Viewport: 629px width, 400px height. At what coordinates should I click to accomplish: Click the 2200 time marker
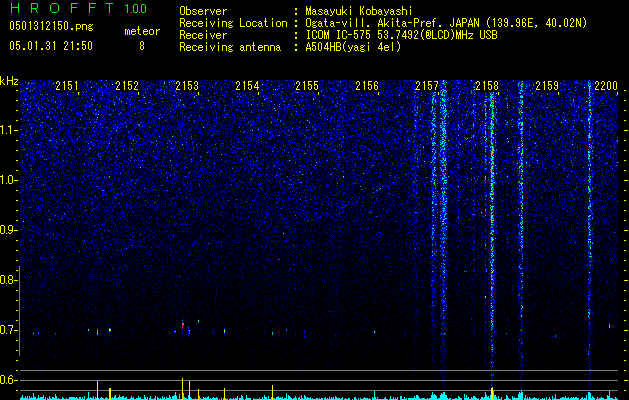(x=606, y=85)
